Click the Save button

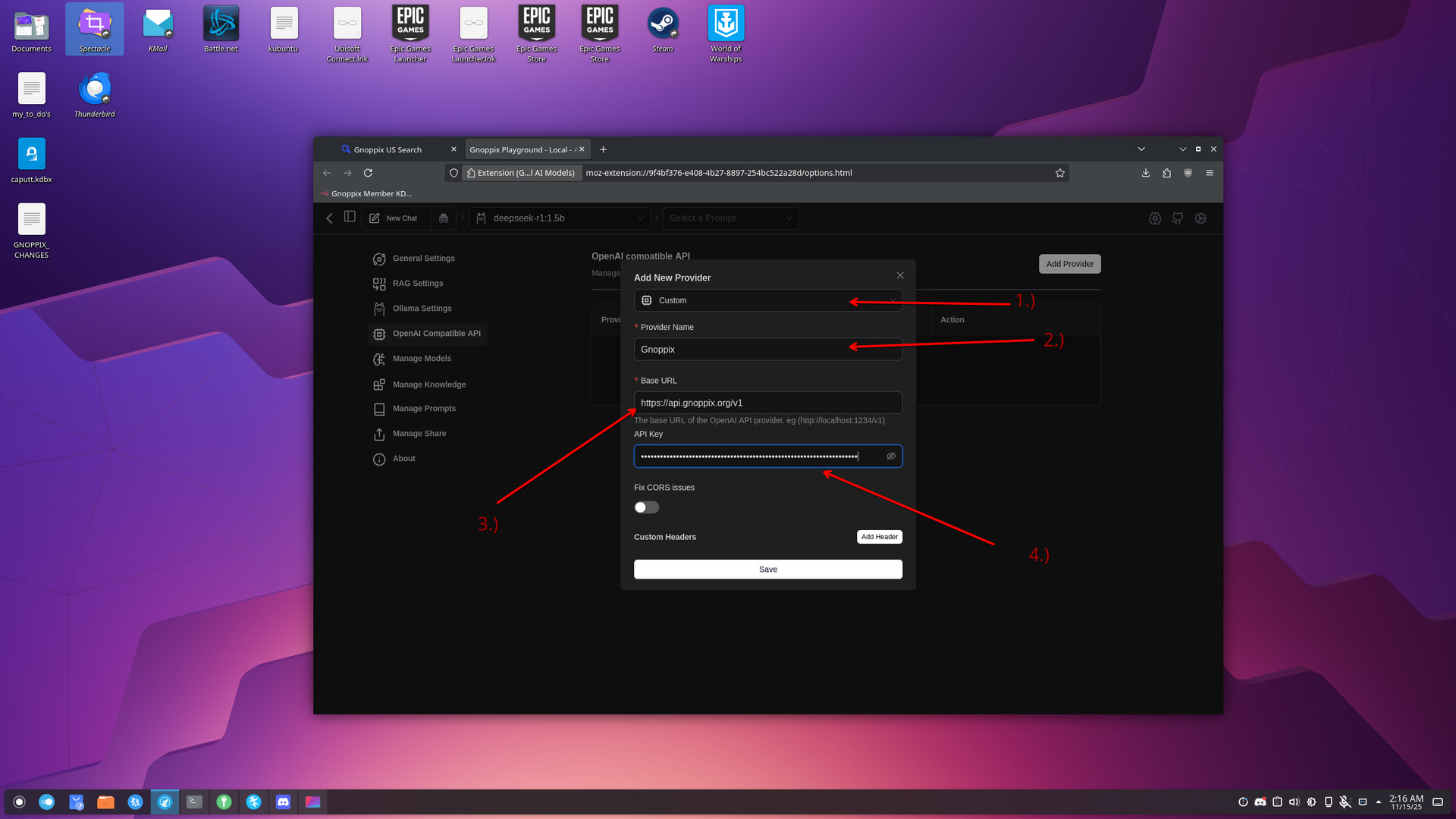pyautogui.click(x=767, y=570)
